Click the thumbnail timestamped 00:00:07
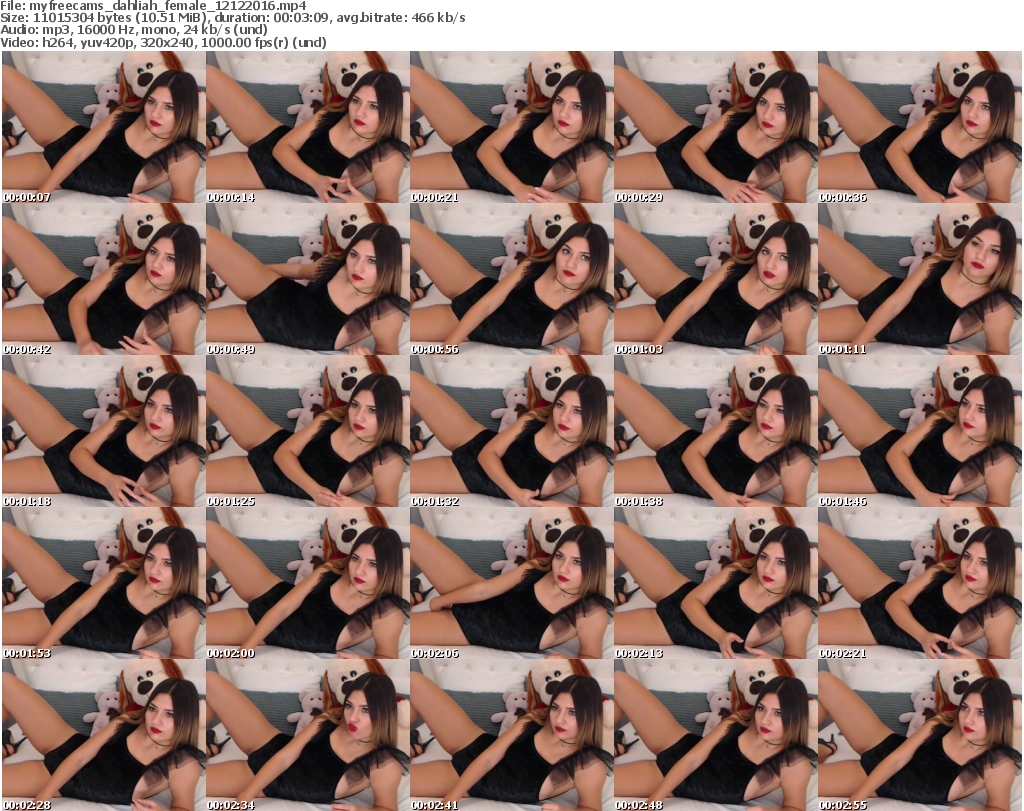This screenshot has height=811, width=1024. 104,127
